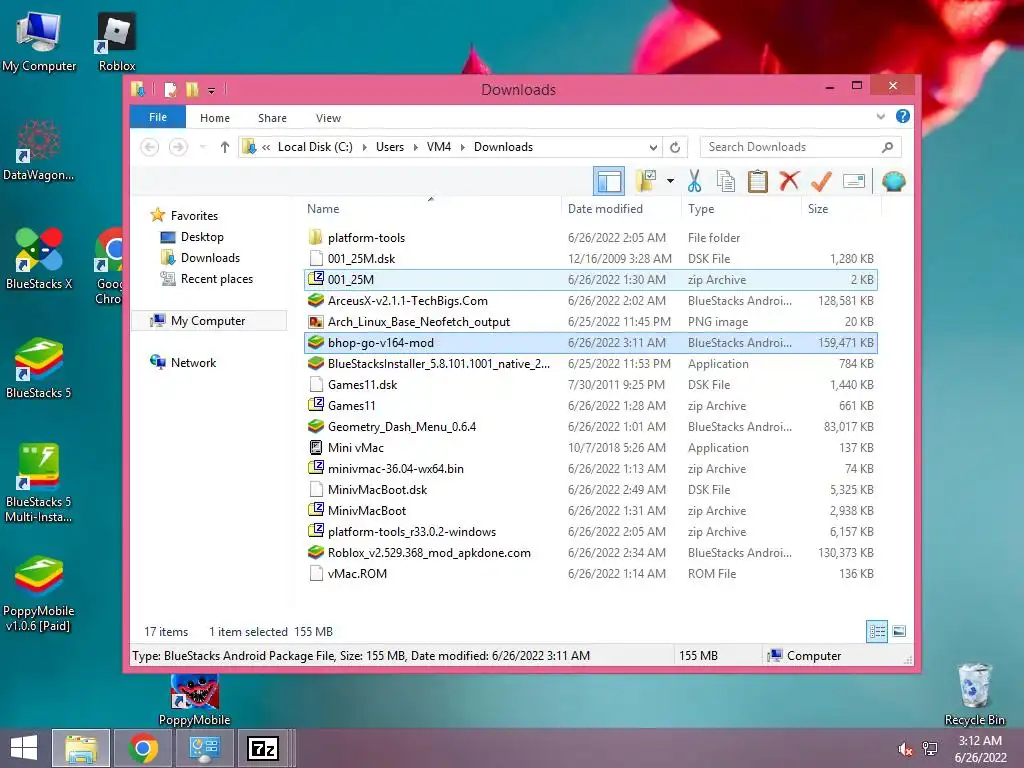Switch to details view icon
Viewport: 1024px width, 768px height.
pos(876,631)
